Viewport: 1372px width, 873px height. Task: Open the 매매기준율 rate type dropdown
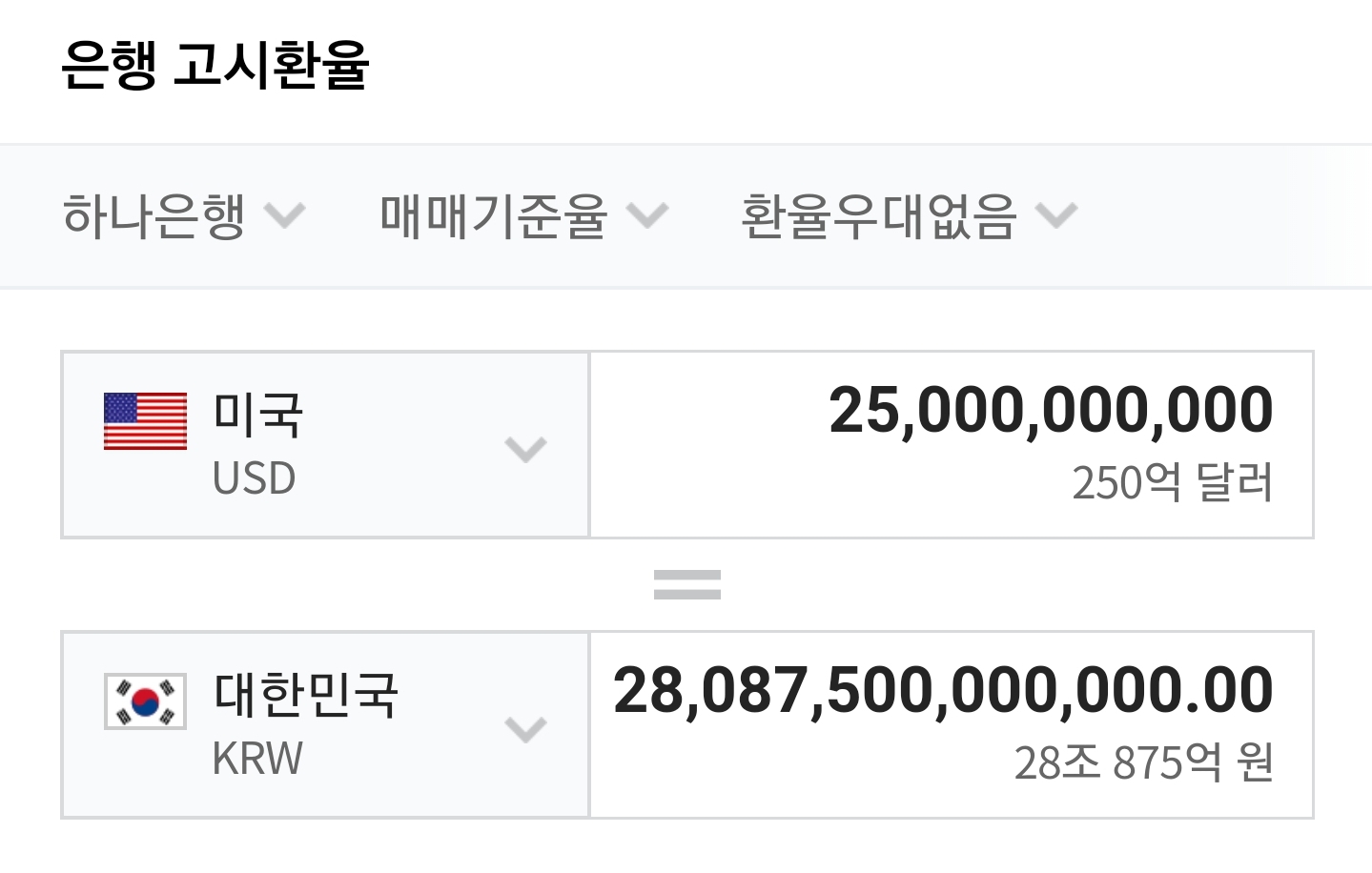494,215
